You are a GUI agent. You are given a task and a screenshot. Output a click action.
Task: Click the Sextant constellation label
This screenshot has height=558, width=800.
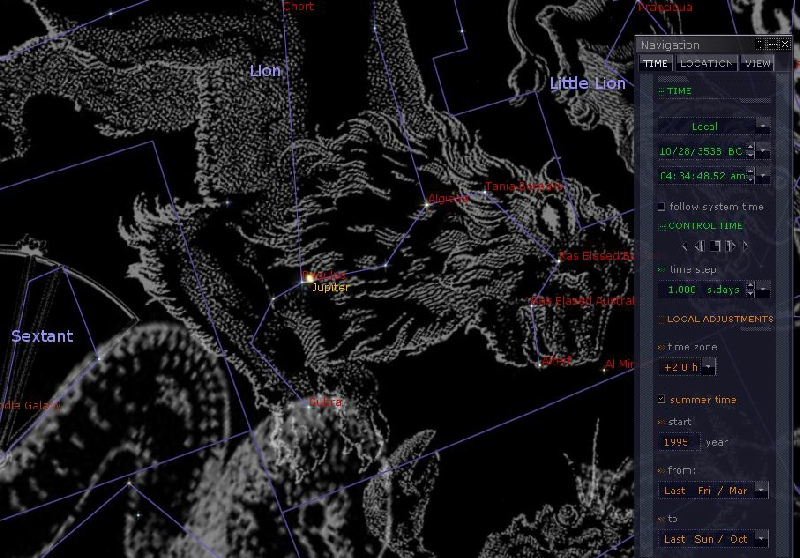coord(42,336)
